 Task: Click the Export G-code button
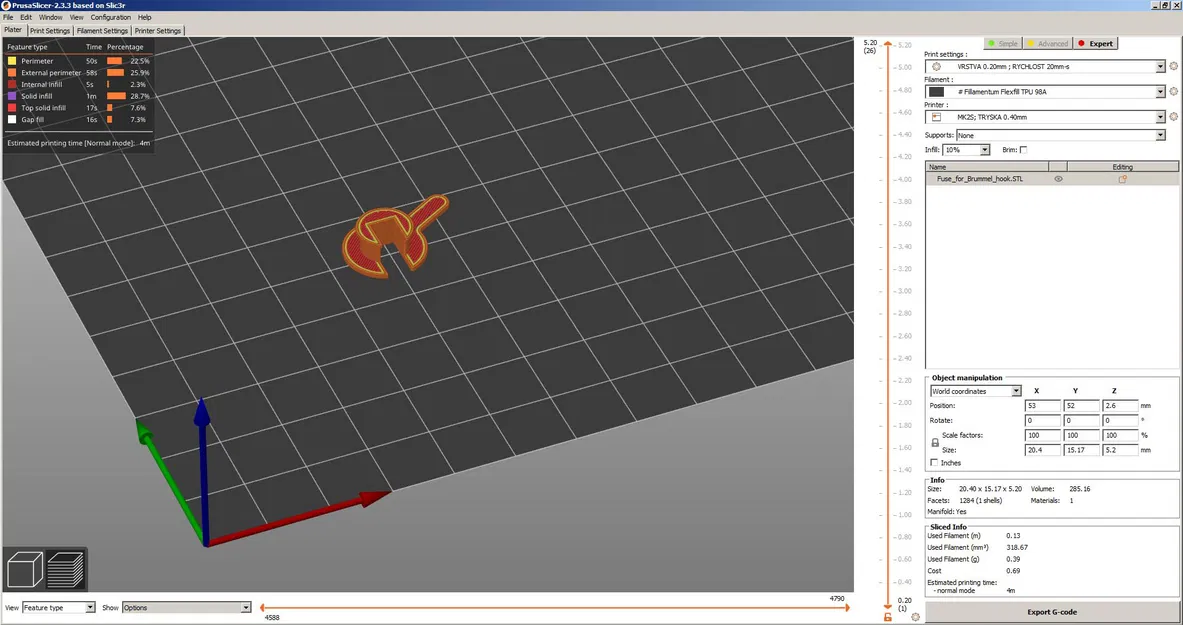(1052, 612)
